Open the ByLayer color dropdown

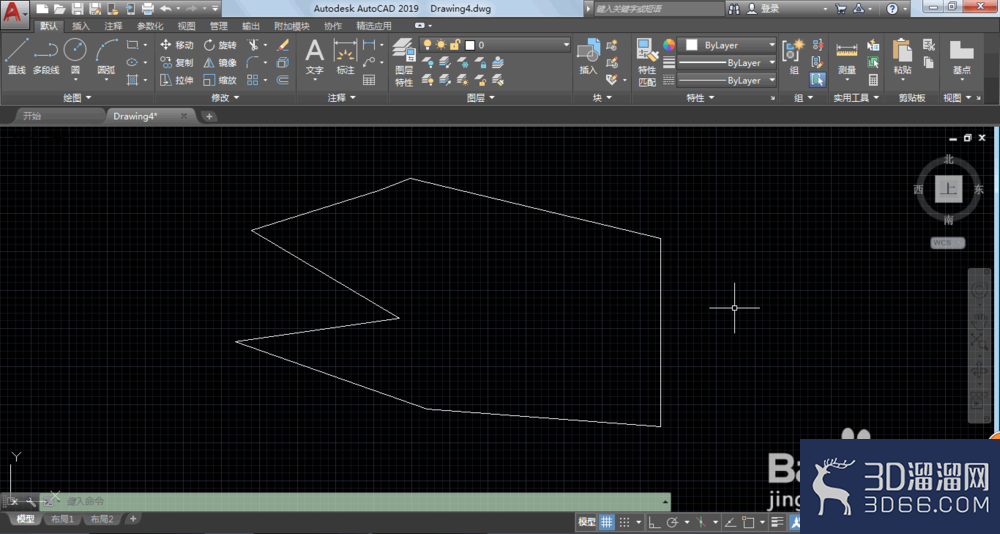pos(727,45)
